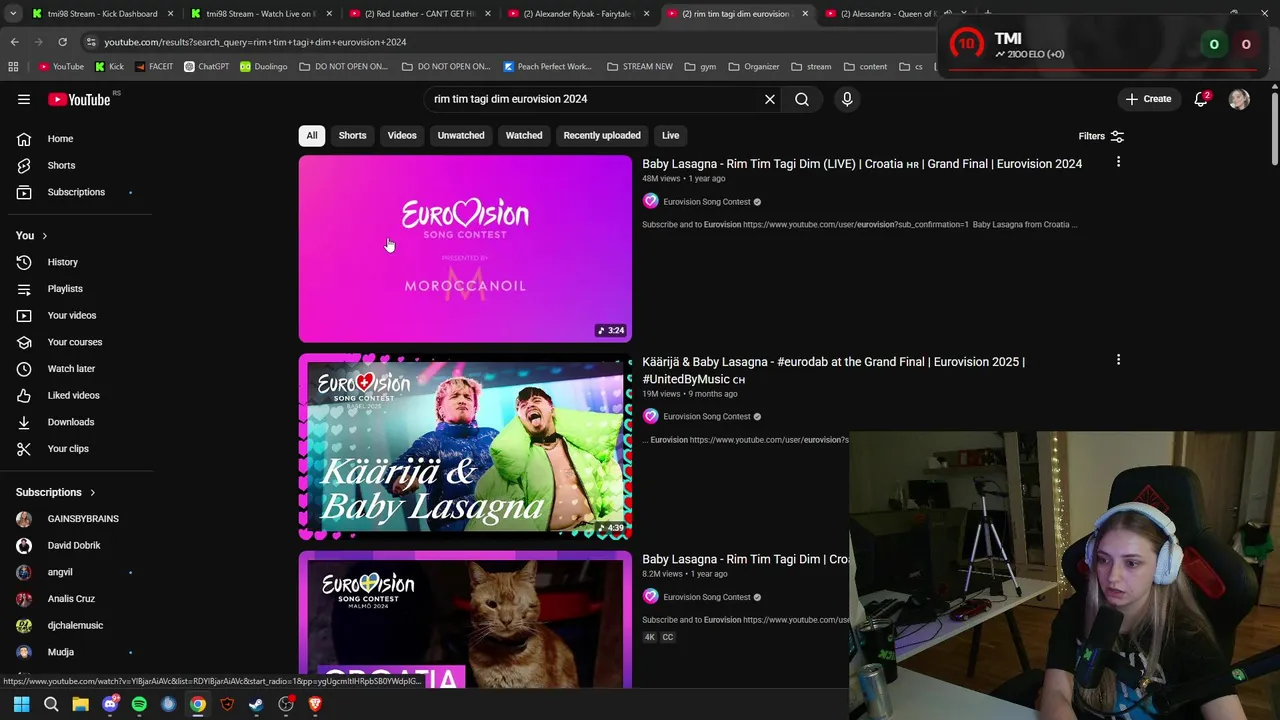The image size is (1280, 720).
Task: Select the Unwatched filter chip
Action: (461, 135)
